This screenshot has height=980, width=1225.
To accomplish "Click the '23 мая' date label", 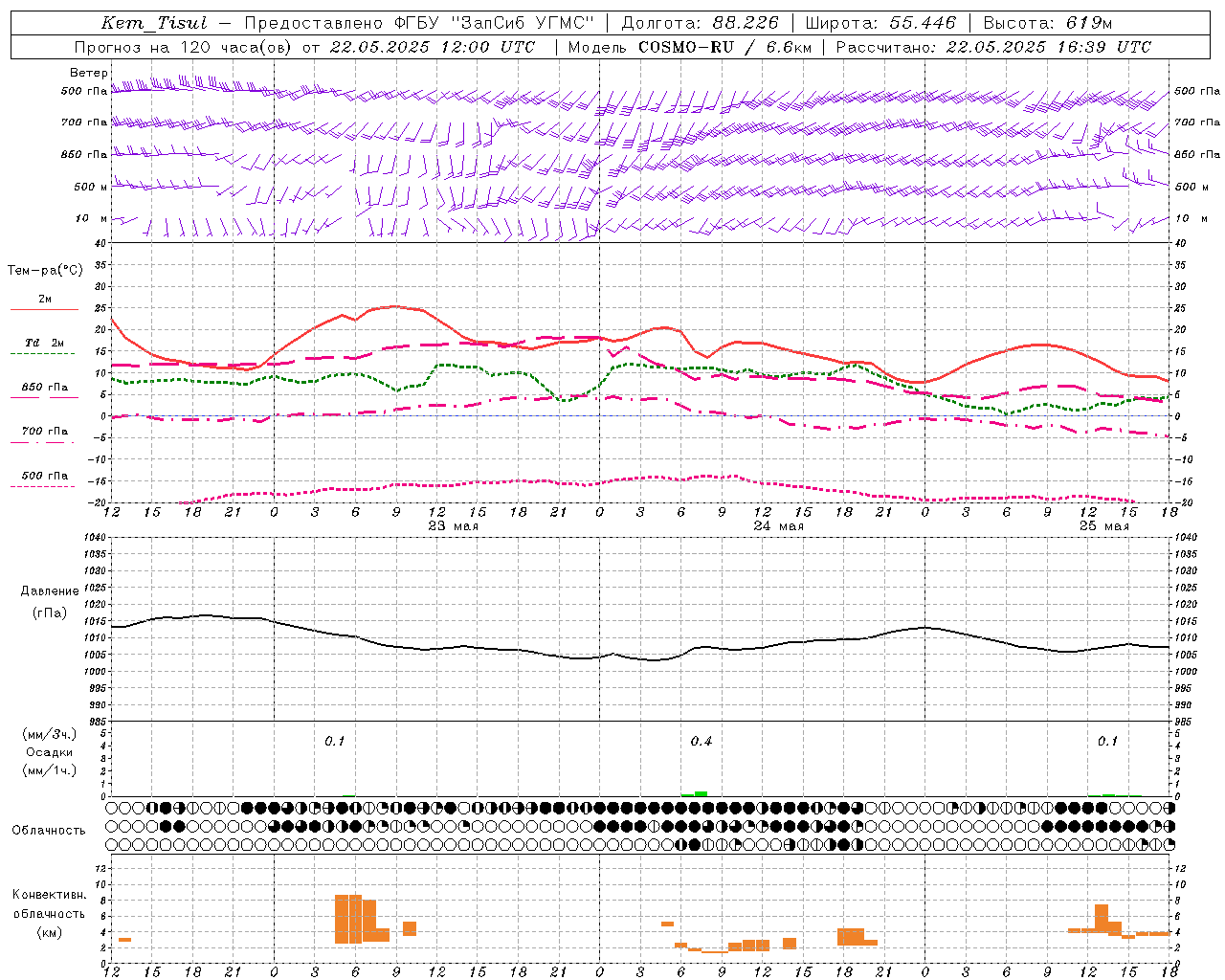I will pos(453,525).
